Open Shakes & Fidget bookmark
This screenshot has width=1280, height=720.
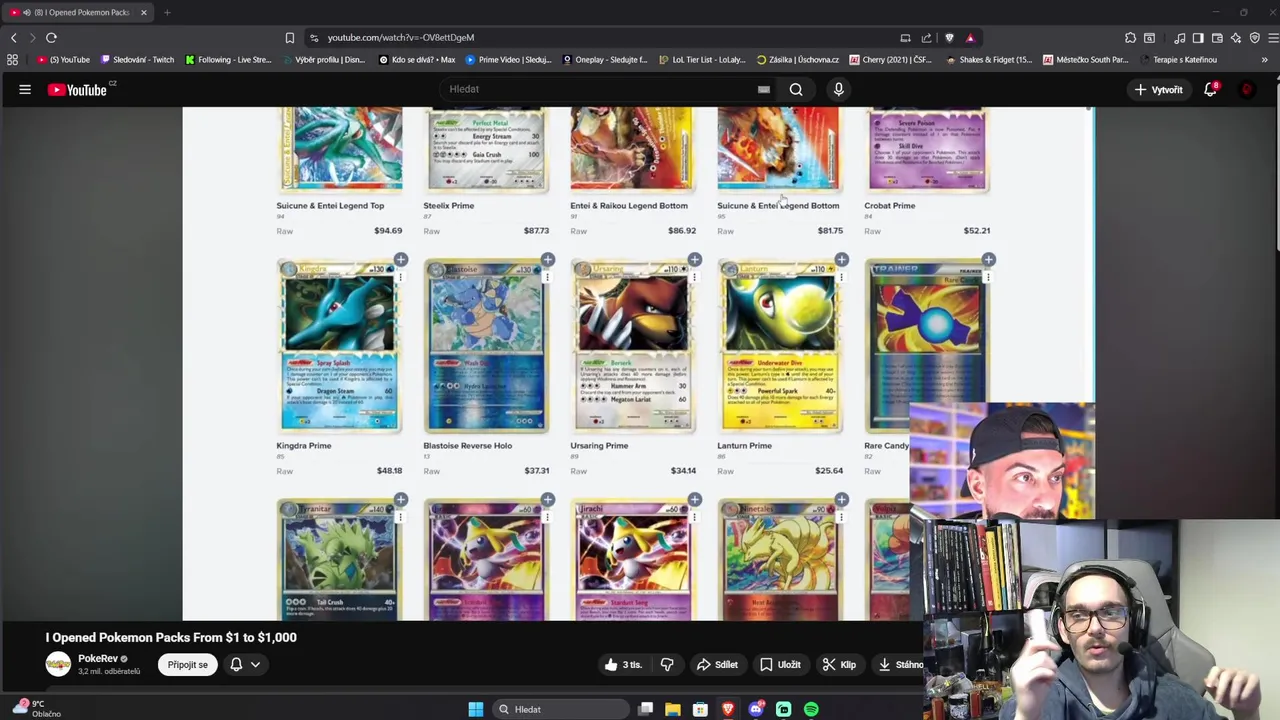(988, 60)
